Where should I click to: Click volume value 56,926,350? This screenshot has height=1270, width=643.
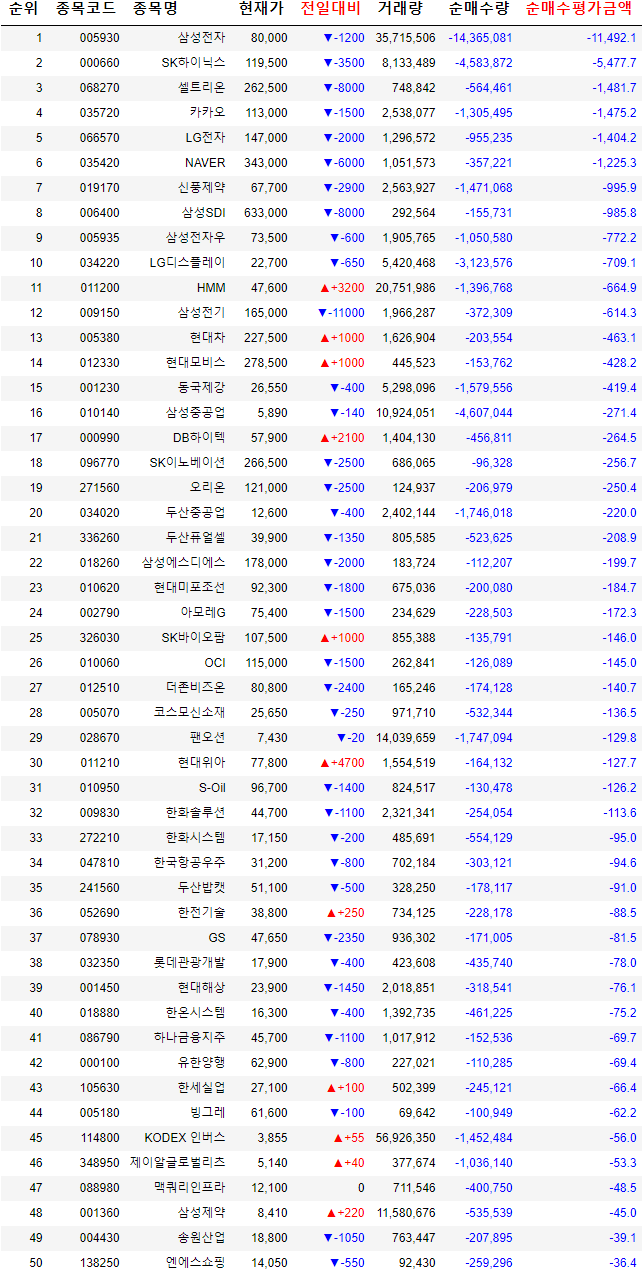405,1138
